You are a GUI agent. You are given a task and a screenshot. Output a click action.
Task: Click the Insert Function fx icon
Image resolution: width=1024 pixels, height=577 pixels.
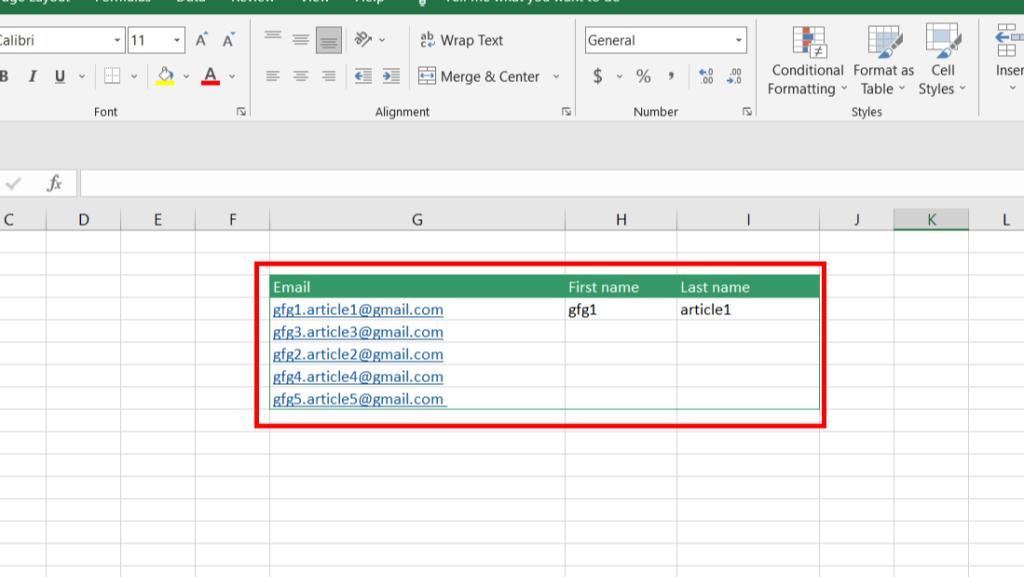tap(54, 183)
